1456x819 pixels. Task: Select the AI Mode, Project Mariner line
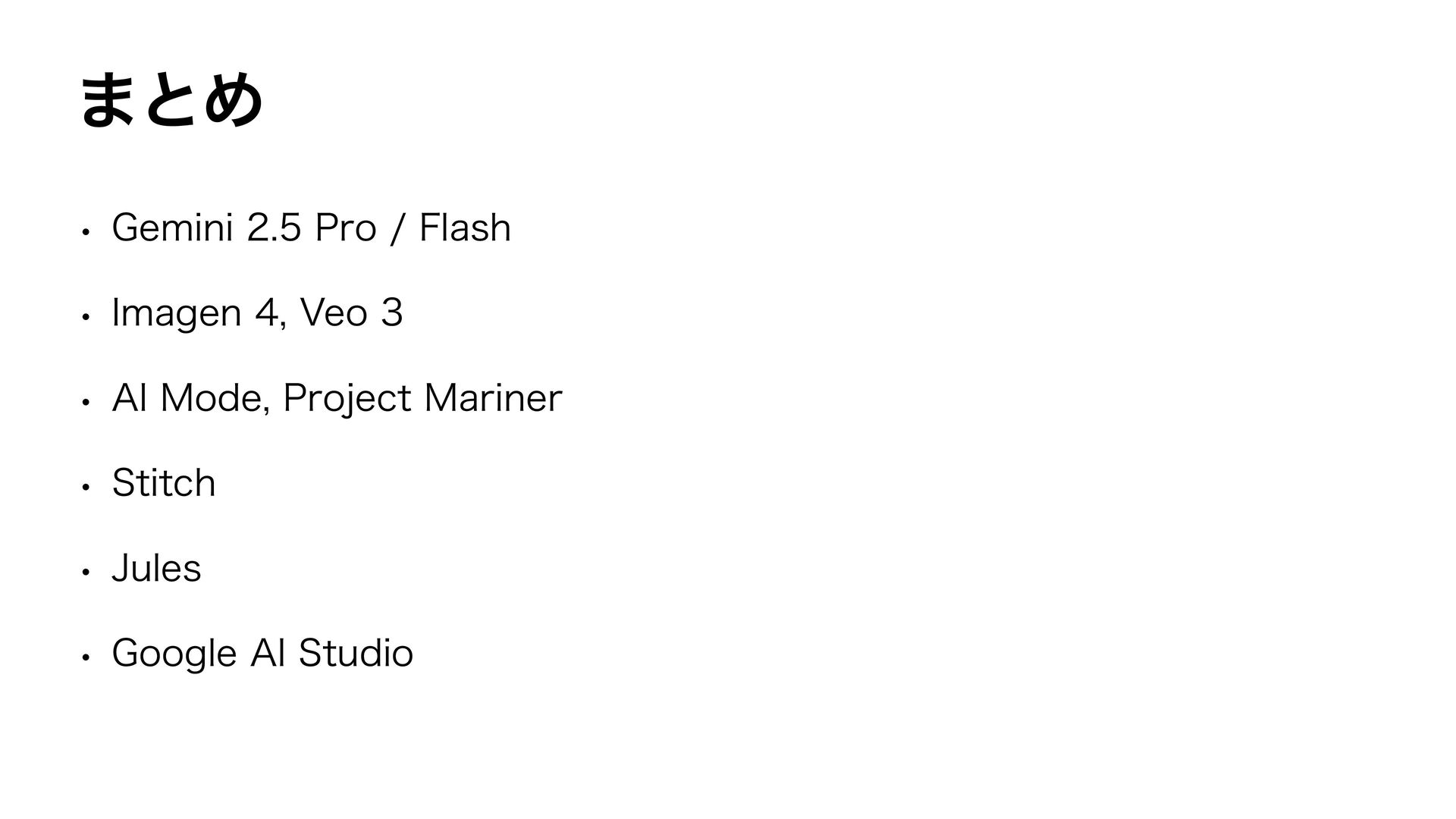click(x=337, y=399)
